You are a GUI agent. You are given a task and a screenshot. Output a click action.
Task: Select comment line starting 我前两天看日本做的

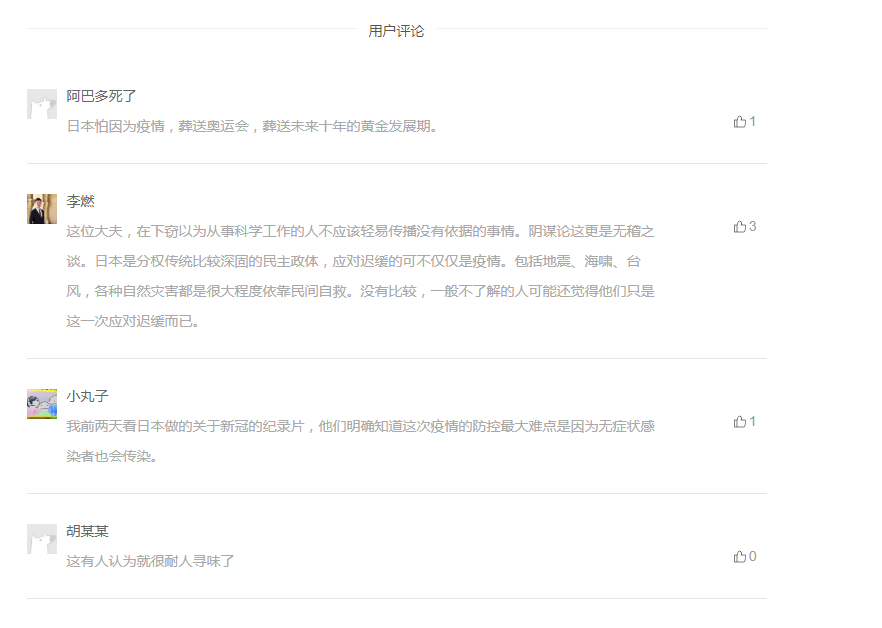click(360, 426)
